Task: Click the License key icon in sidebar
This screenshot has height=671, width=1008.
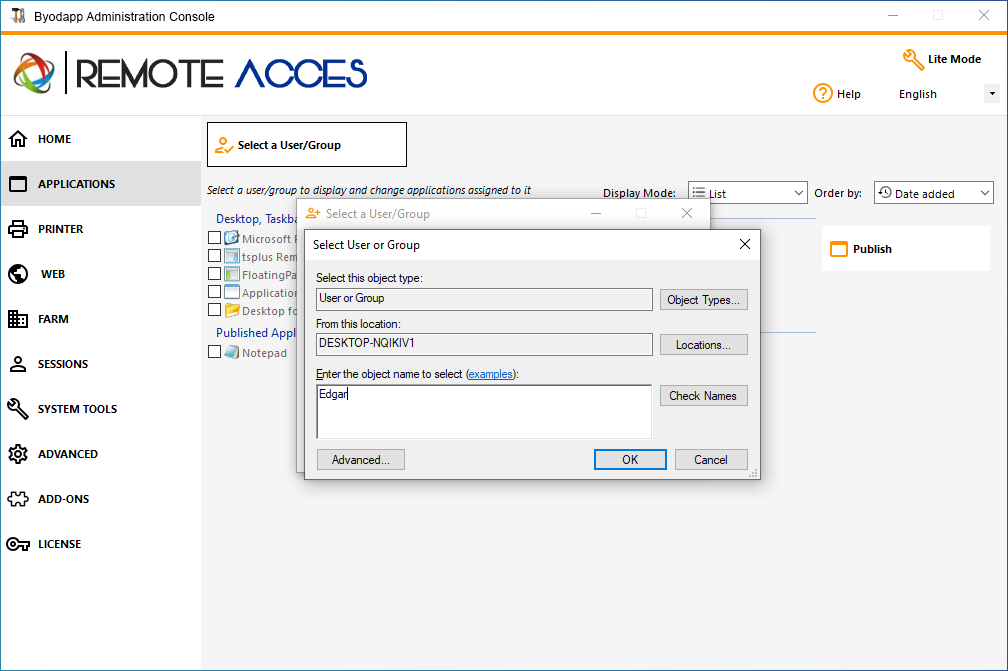Action: [x=18, y=544]
